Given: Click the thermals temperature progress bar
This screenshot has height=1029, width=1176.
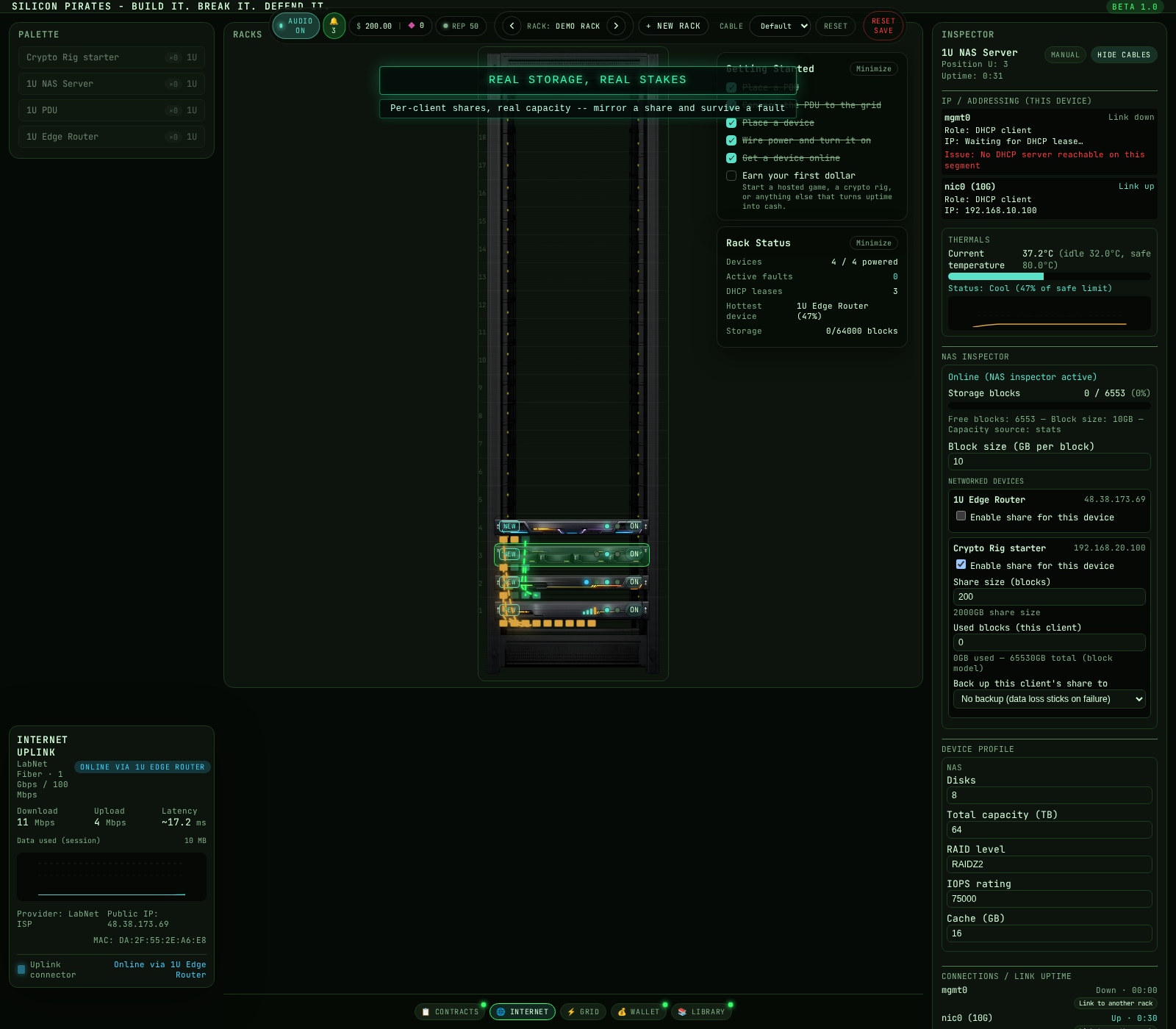Looking at the screenshot, I should point(1050,276).
